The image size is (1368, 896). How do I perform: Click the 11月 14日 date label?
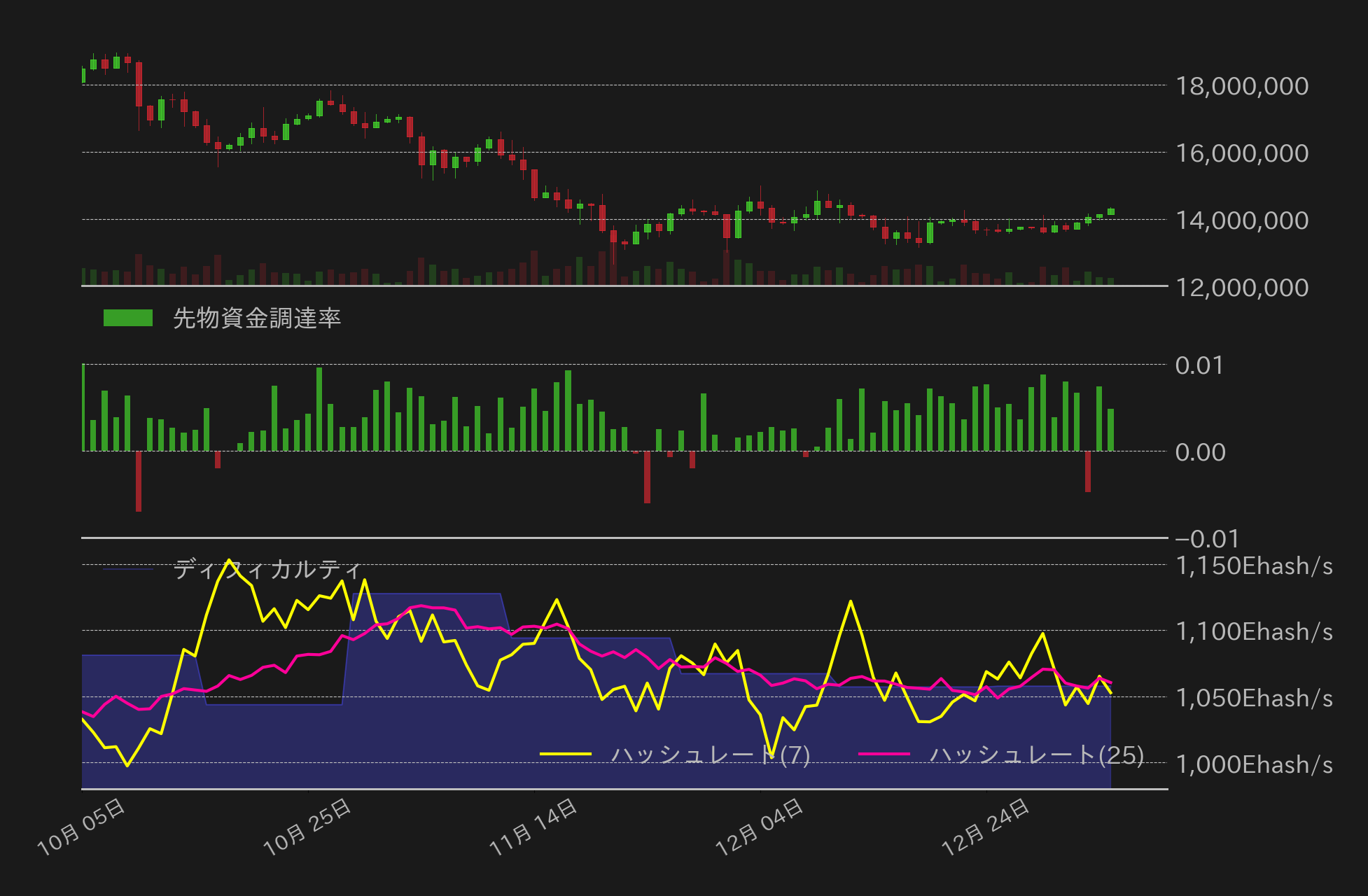pyautogui.click(x=533, y=827)
